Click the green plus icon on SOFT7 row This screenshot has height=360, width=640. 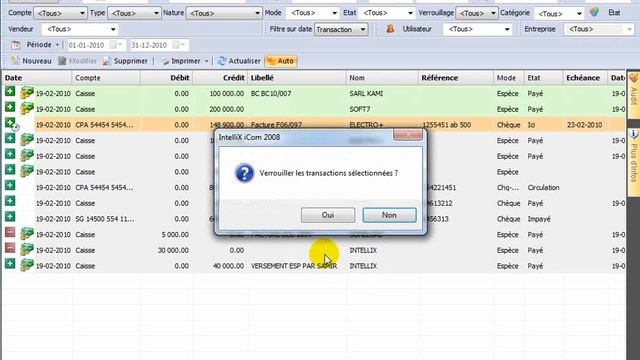pyautogui.click(x=10, y=107)
